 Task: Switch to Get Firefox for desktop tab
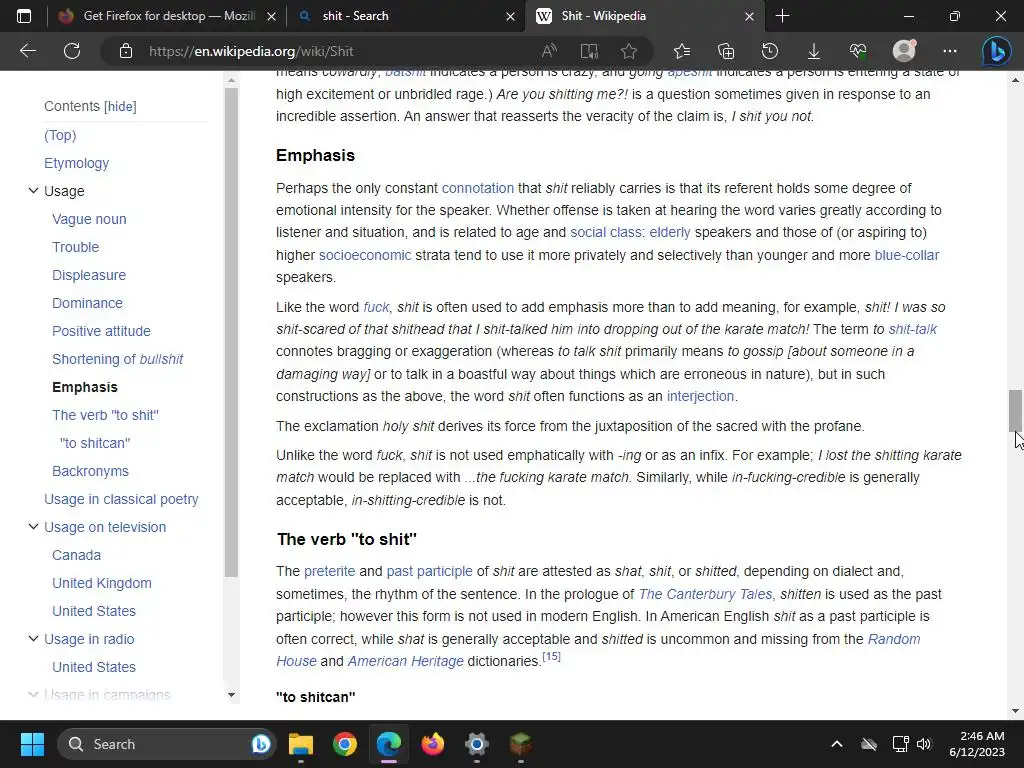[169, 16]
